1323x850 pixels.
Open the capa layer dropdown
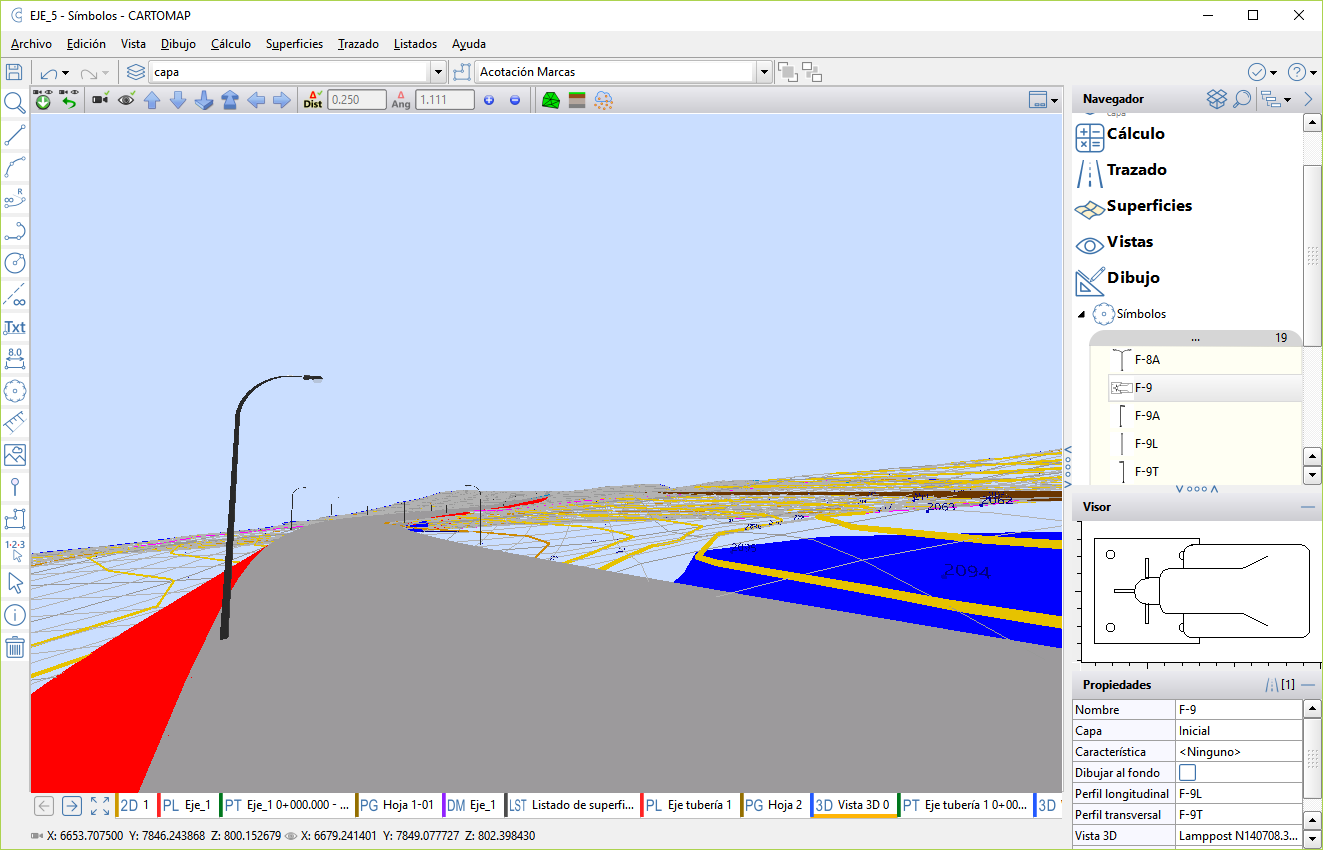pos(438,72)
